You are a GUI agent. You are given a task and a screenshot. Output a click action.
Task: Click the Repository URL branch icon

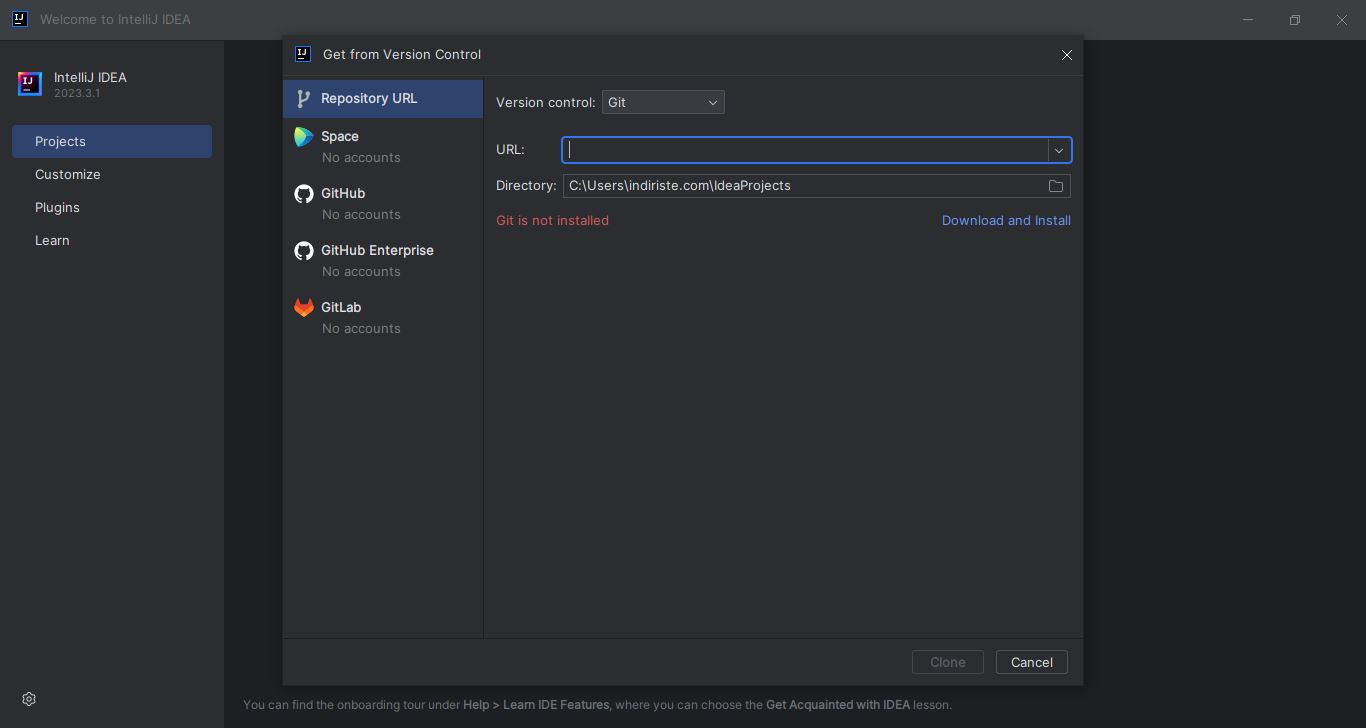[304, 98]
